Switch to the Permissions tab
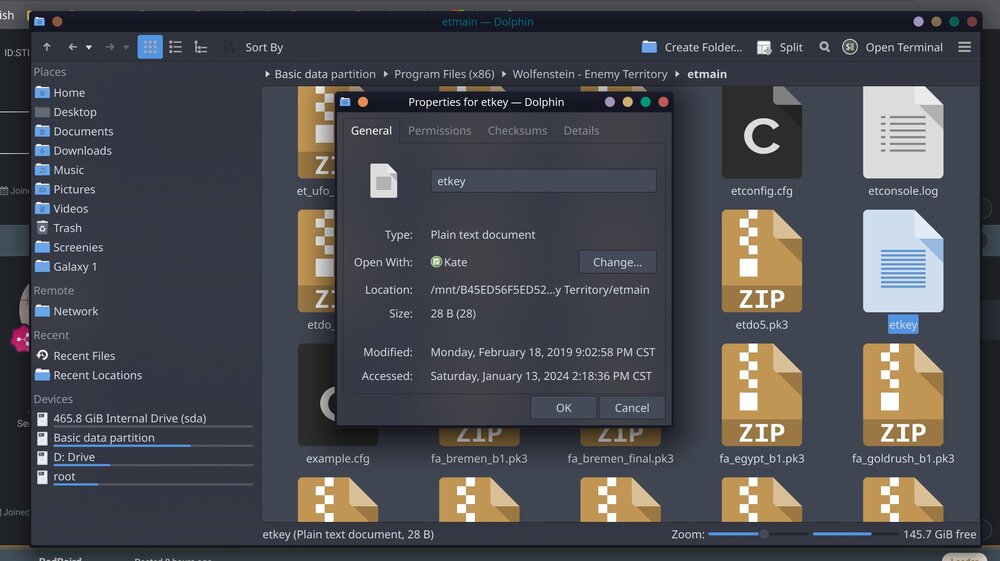Viewport: 1000px width, 561px height. click(x=439, y=130)
